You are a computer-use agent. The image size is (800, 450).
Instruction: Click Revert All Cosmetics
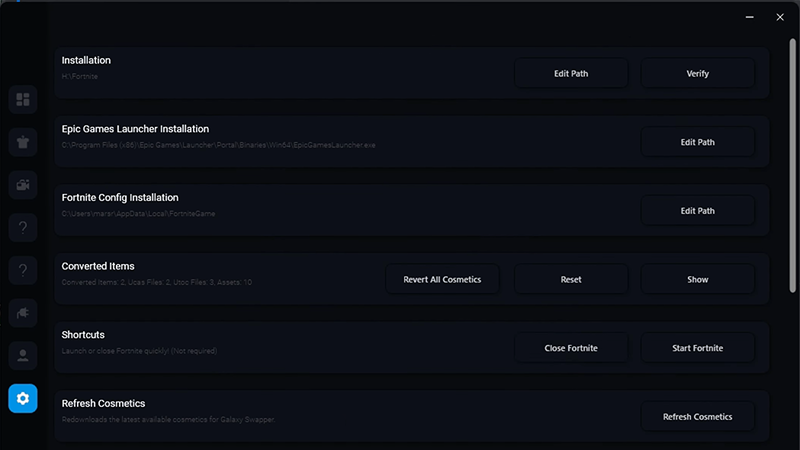442,279
